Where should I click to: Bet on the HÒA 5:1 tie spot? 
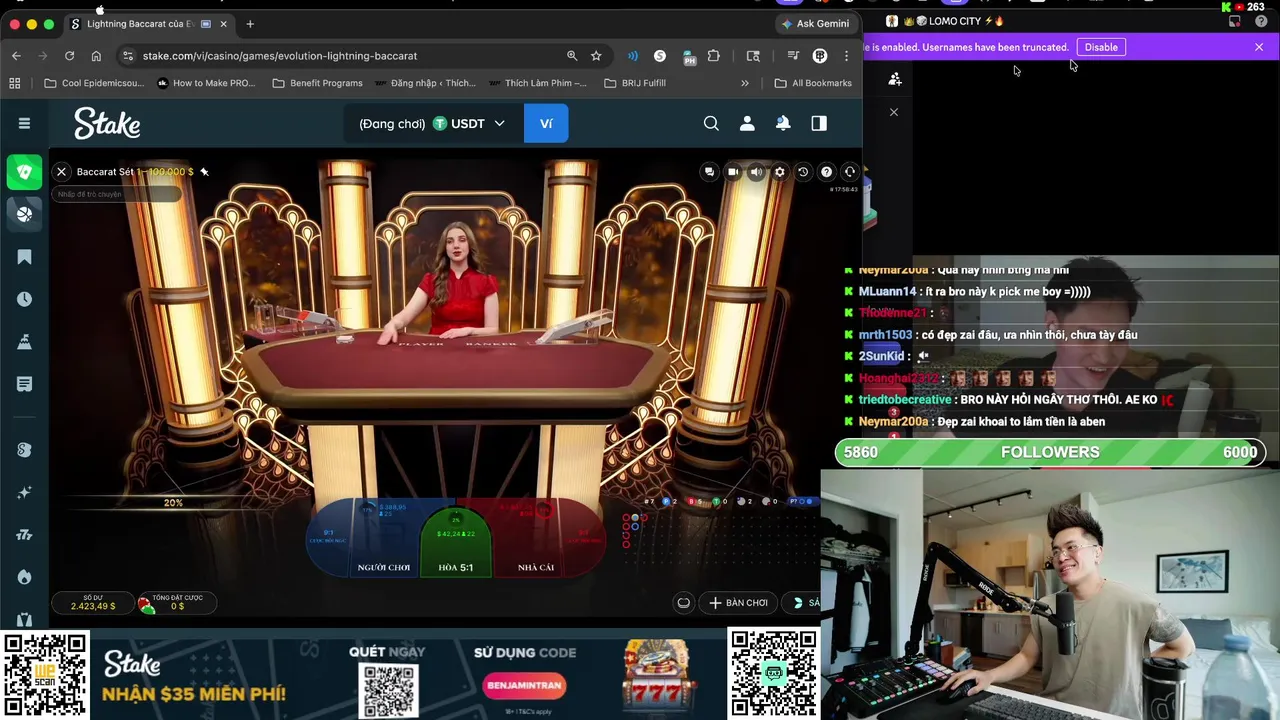click(x=455, y=543)
